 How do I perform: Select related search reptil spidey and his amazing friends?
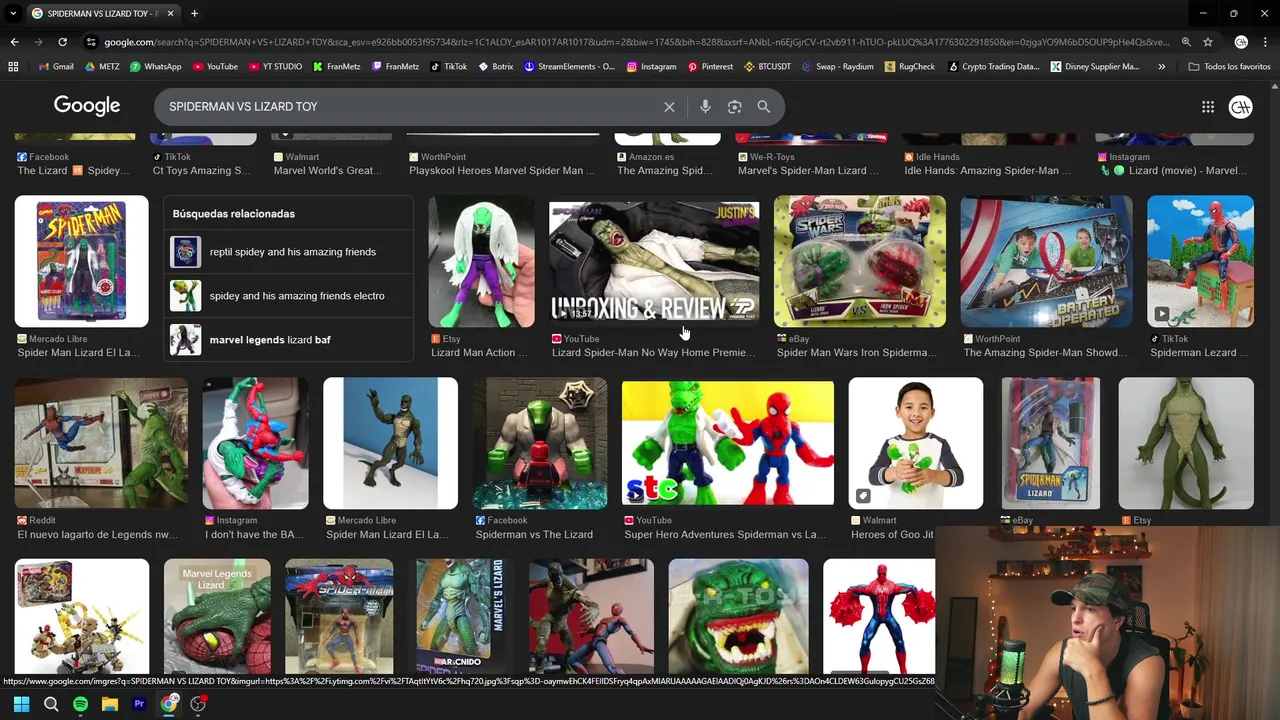288,252
